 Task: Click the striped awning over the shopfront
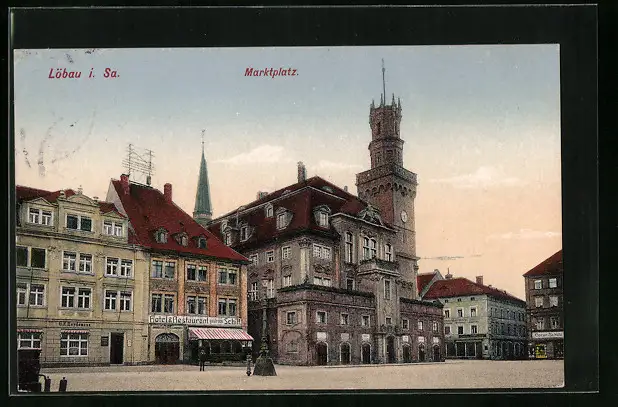[x=220, y=334]
